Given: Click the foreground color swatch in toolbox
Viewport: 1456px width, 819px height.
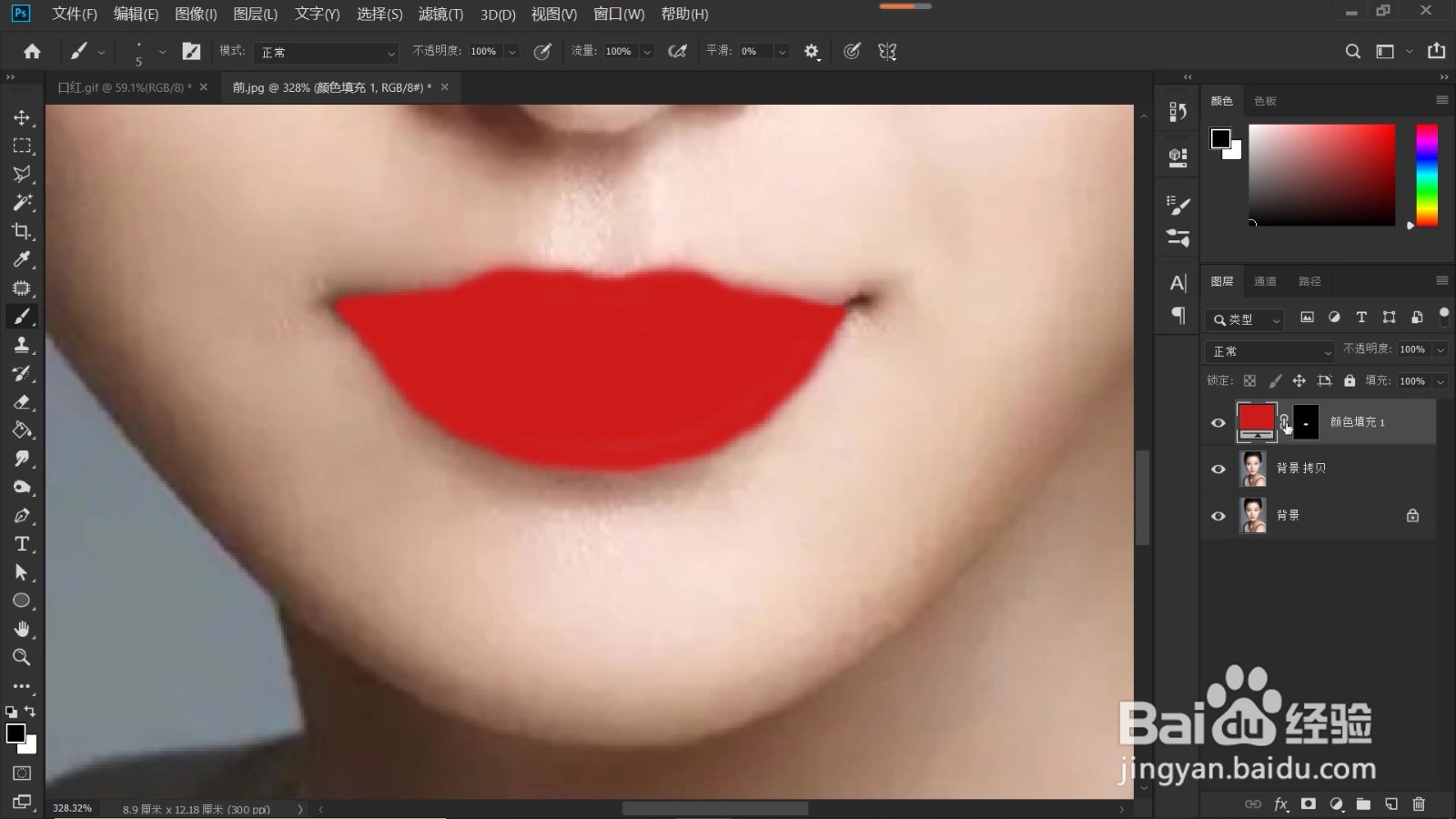Looking at the screenshot, I should (x=15, y=733).
